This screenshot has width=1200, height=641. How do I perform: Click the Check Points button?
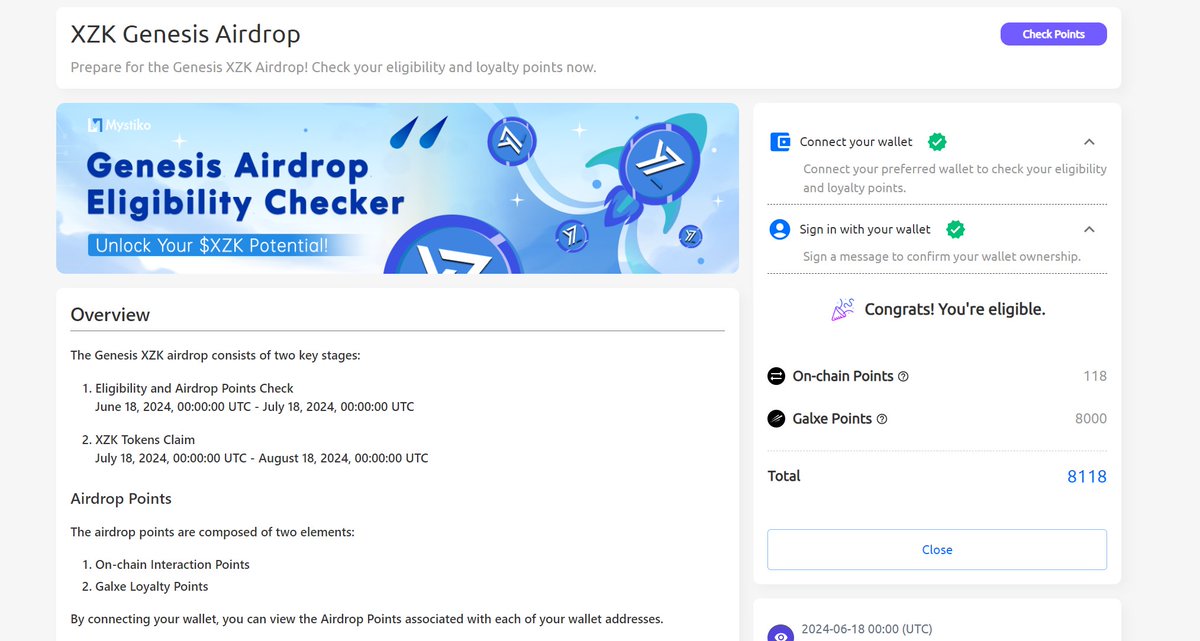1053,34
